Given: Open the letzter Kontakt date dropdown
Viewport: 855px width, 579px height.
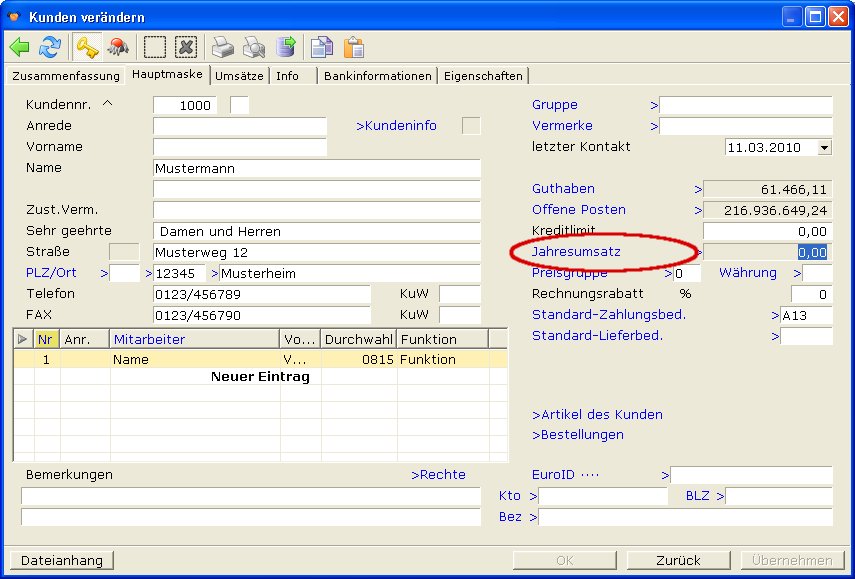Looking at the screenshot, I should 824,147.
